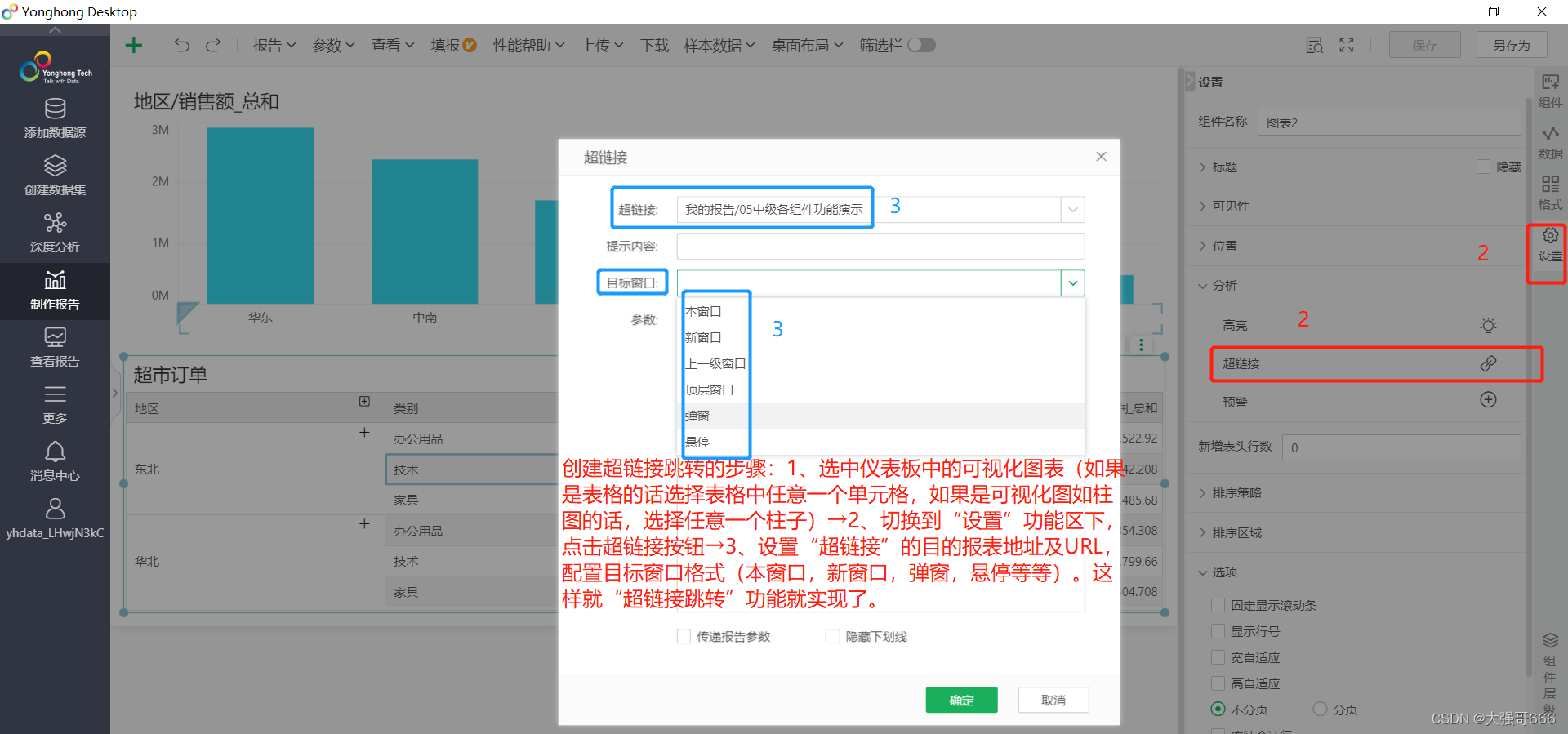Open the 桌面布局 menu
1568x734 pixels.
807,45
